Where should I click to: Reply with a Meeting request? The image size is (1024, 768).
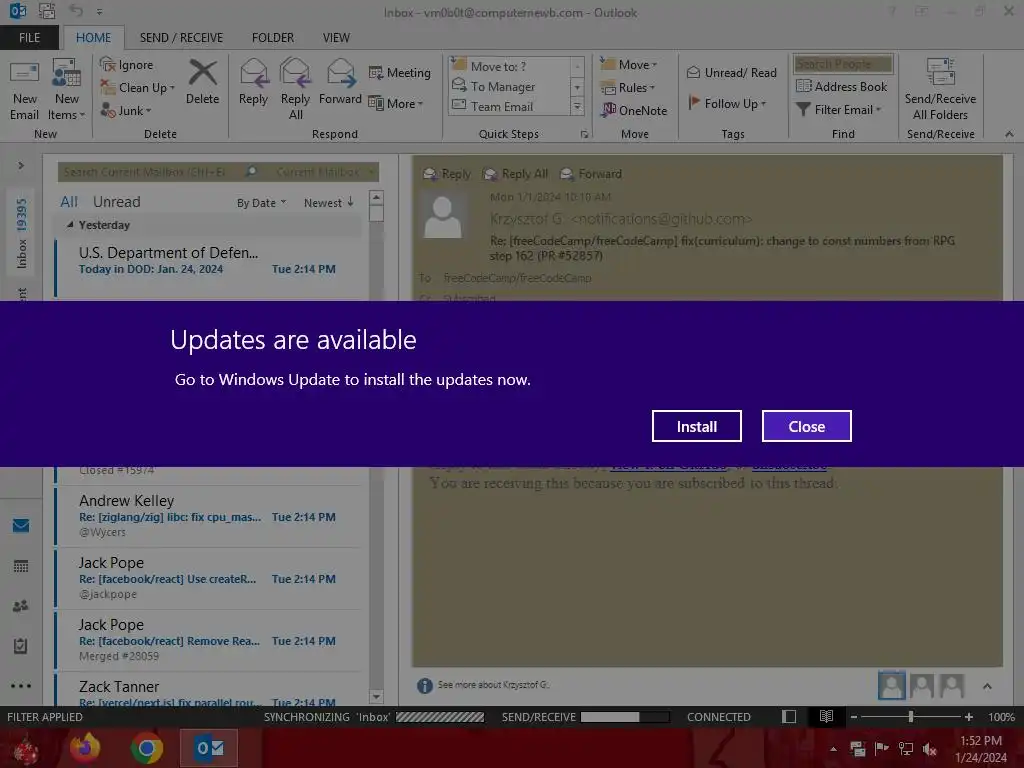pyautogui.click(x=400, y=72)
